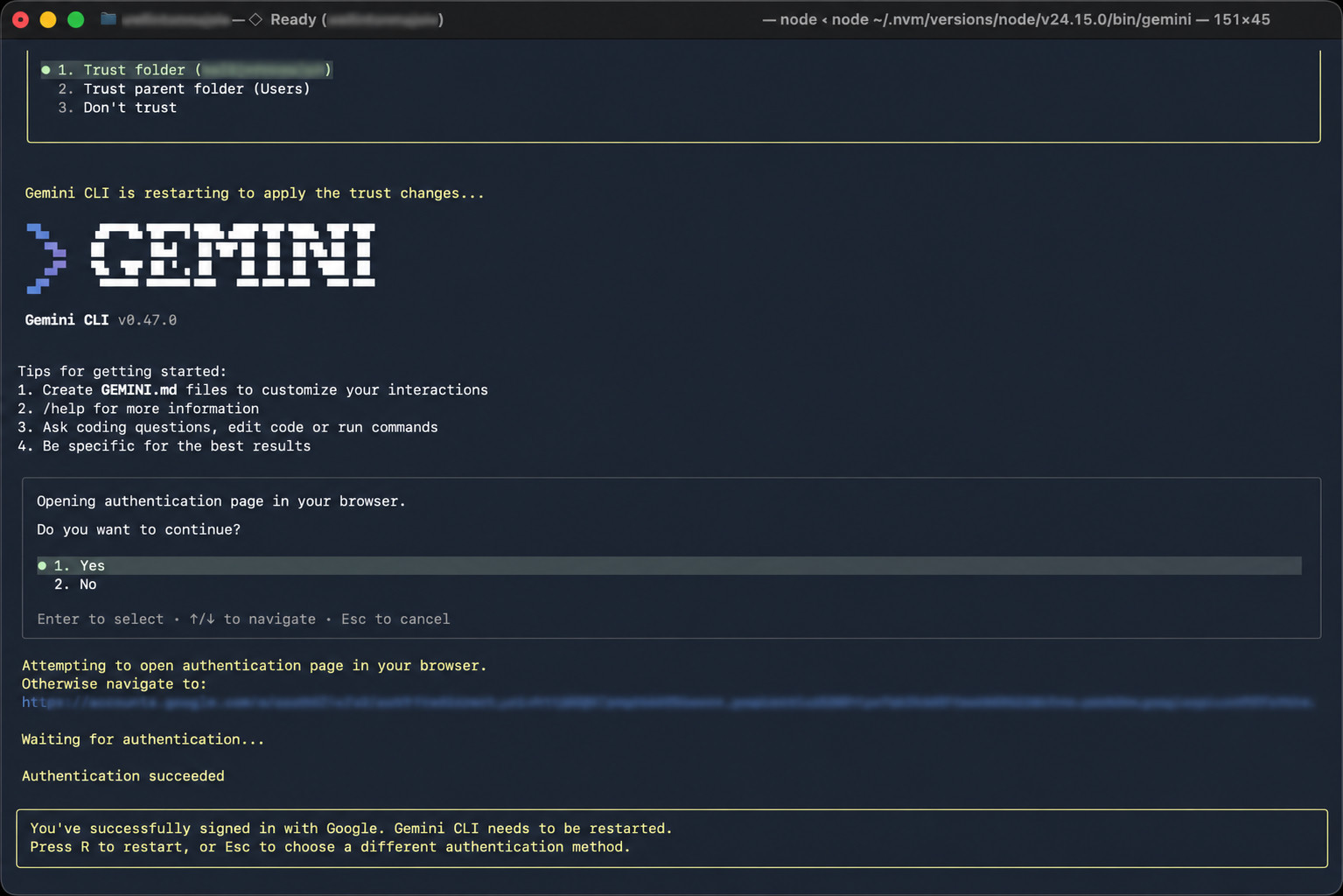The height and width of the screenshot is (896, 1343).
Task: Choose "1. Yes" to continue authentication
Action: (x=669, y=565)
